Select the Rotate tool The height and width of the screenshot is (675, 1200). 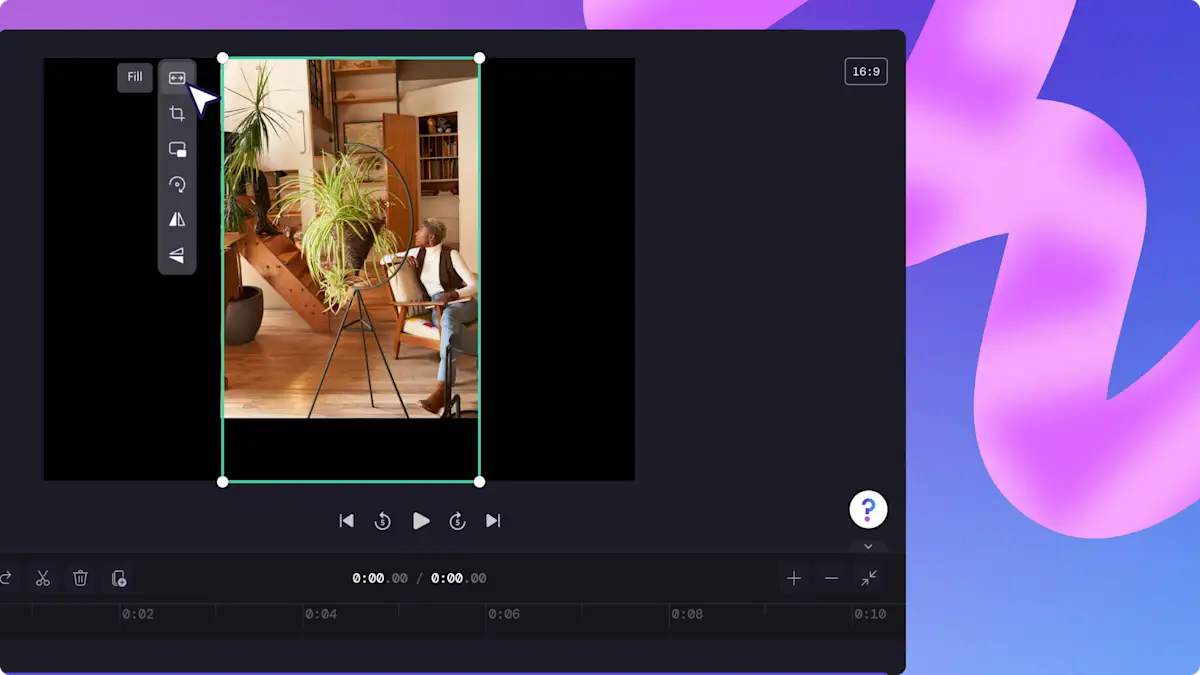[176, 184]
